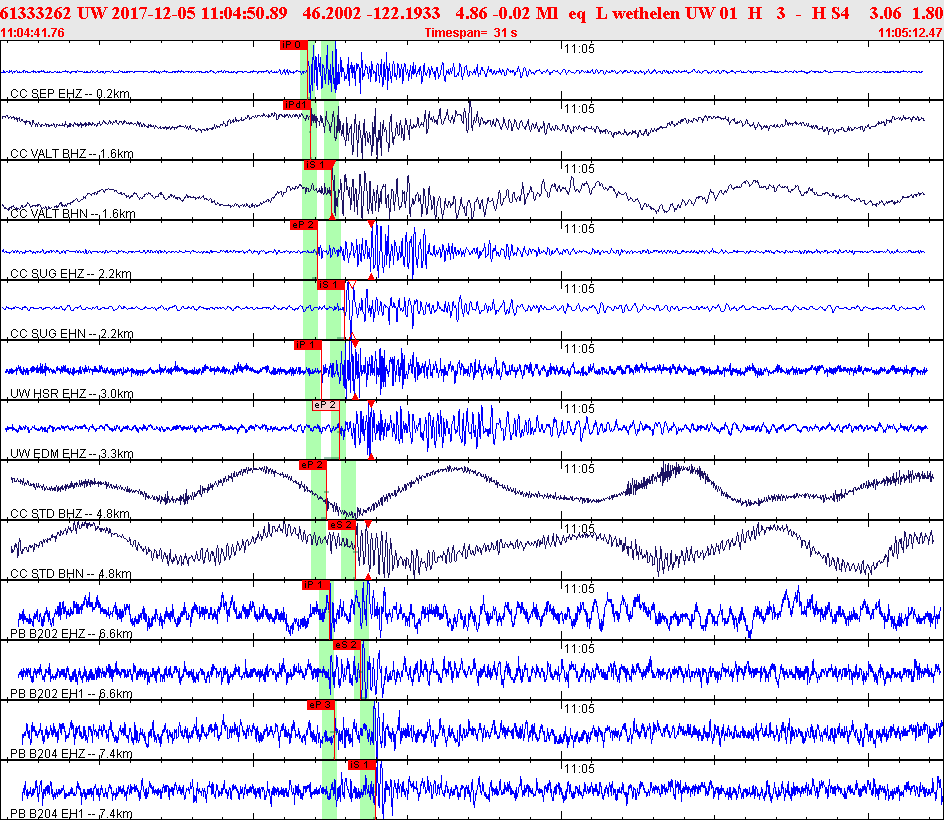The height and width of the screenshot is (820, 944).
Task: Click the PB B202 EHZ -- 6.6km channel label
Action: (71, 633)
